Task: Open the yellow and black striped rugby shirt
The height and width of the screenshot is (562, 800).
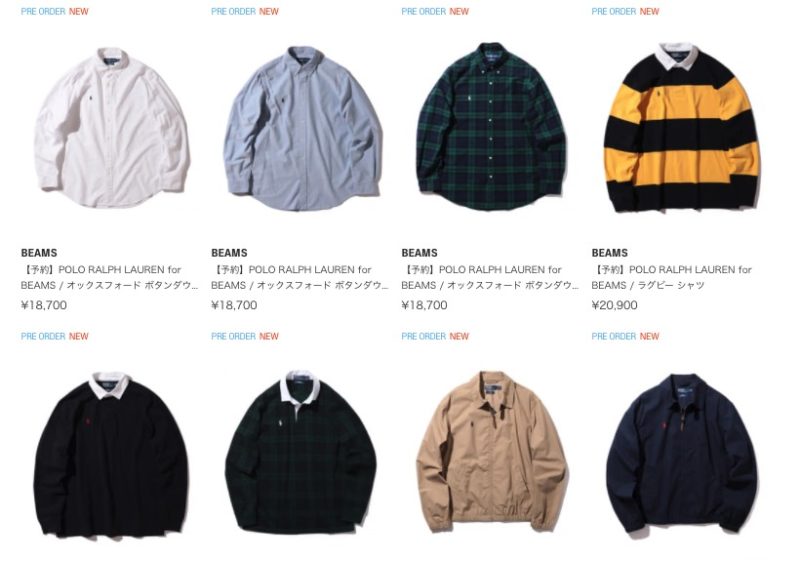Action: pyautogui.click(x=682, y=127)
